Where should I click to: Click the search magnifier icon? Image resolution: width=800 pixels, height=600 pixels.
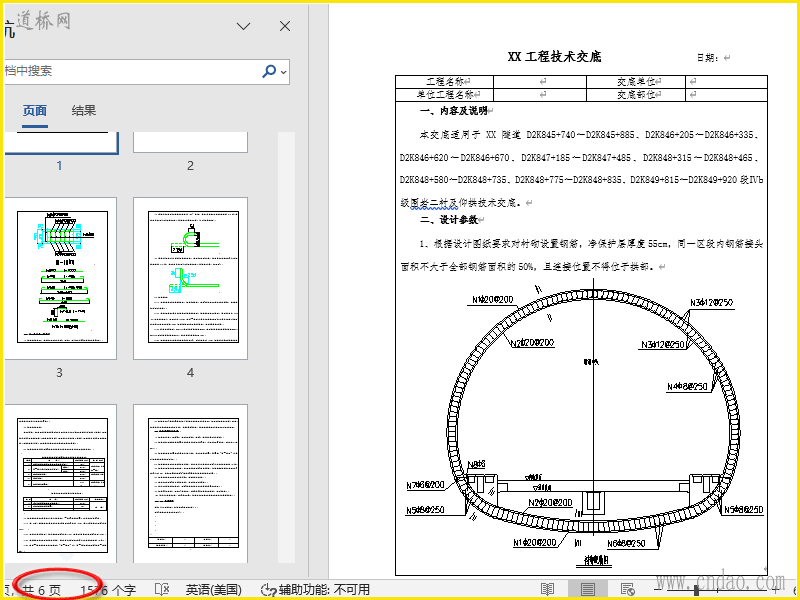pos(269,71)
